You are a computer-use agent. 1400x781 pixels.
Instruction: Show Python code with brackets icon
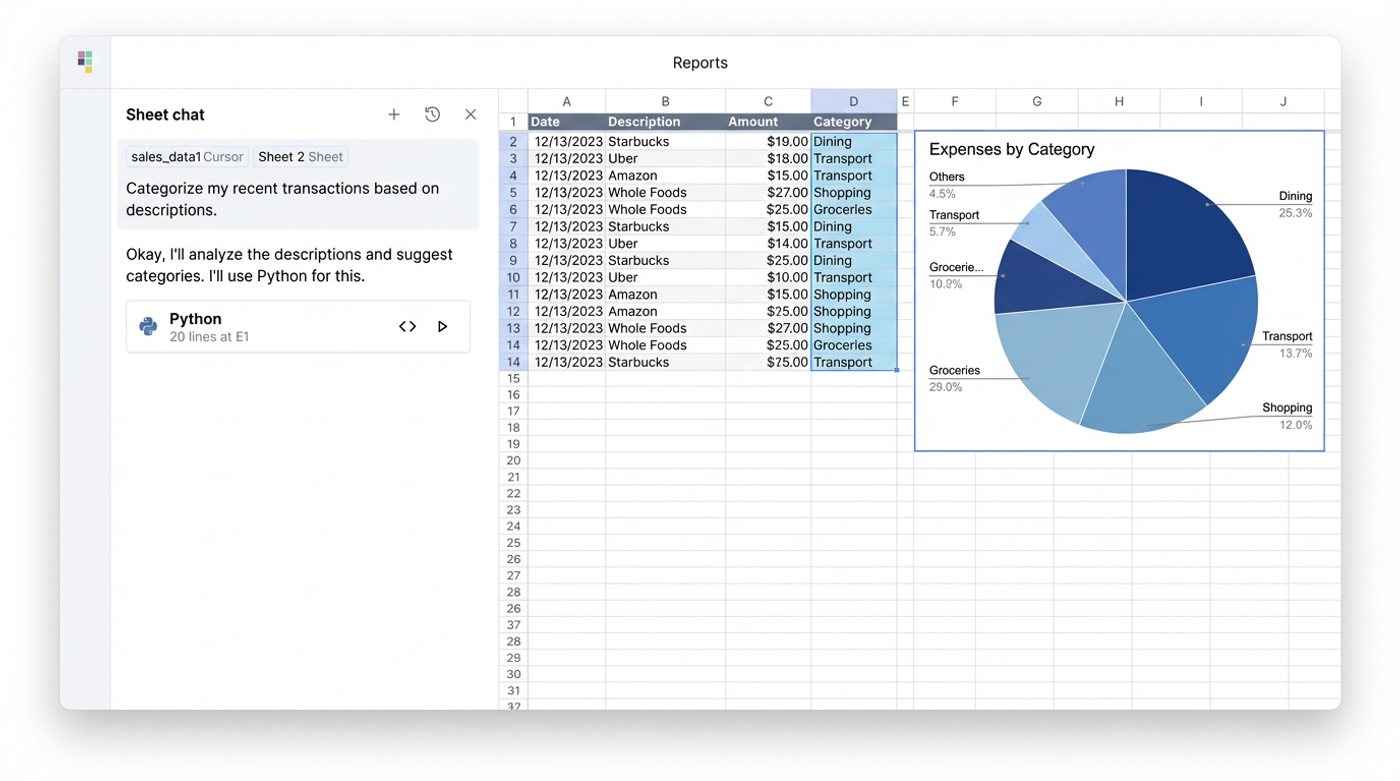[x=407, y=327]
